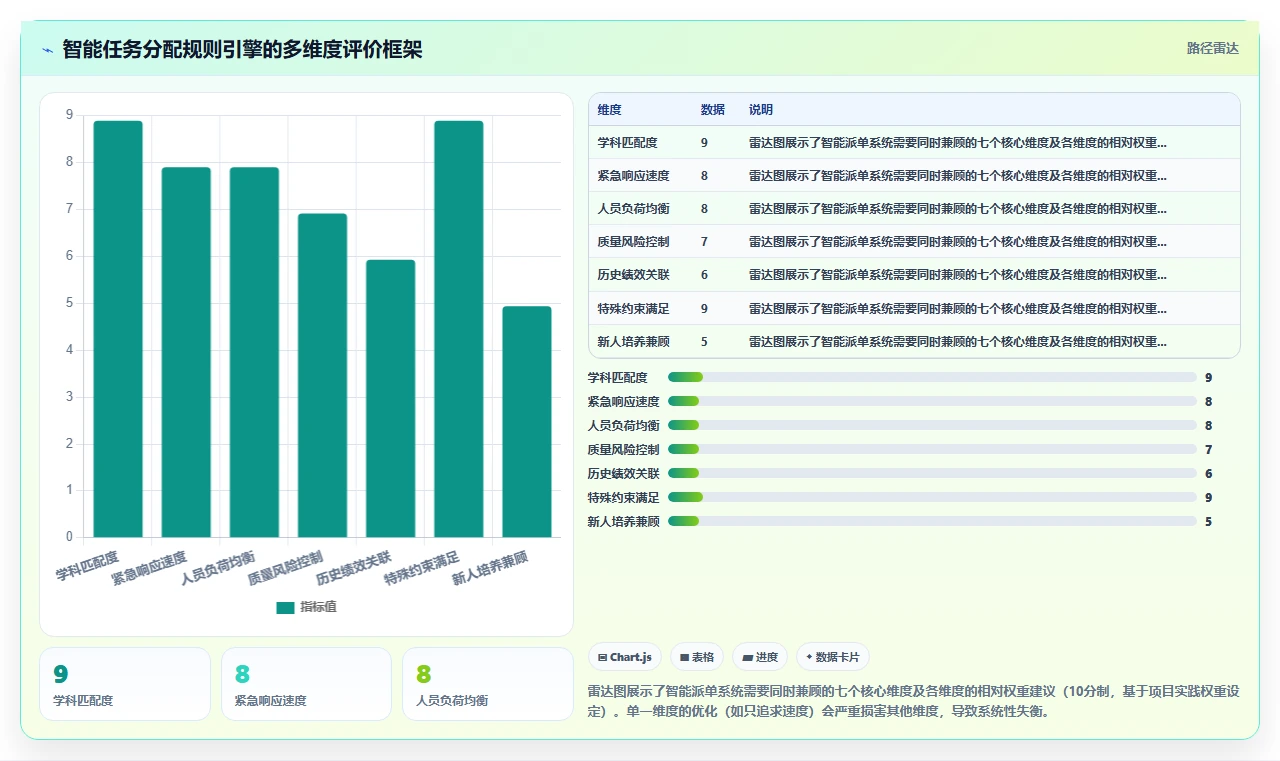Click the 紧急响应速度 x-axis label under chart

[x=149, y=567]
